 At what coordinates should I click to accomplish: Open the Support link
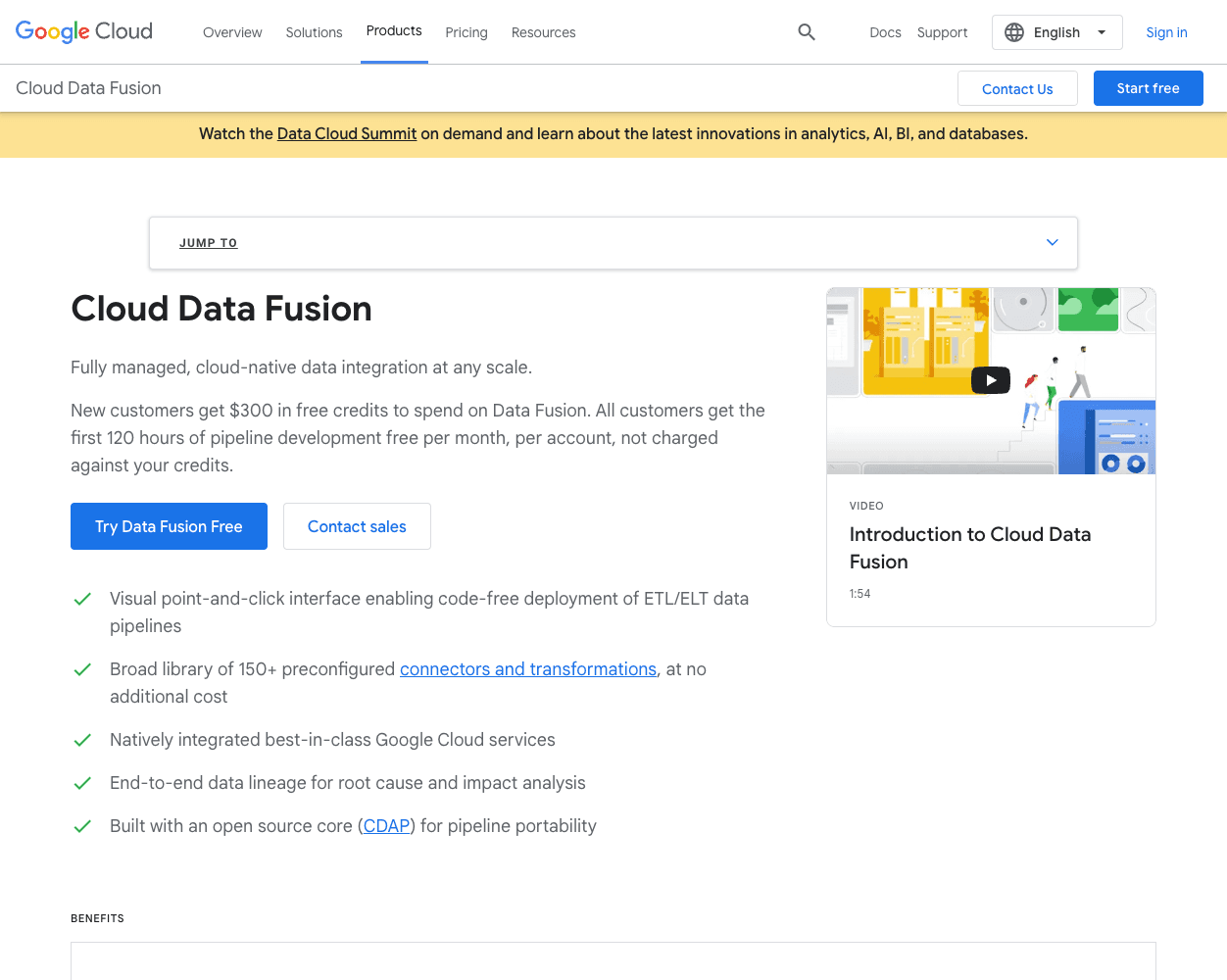(942, 32)
